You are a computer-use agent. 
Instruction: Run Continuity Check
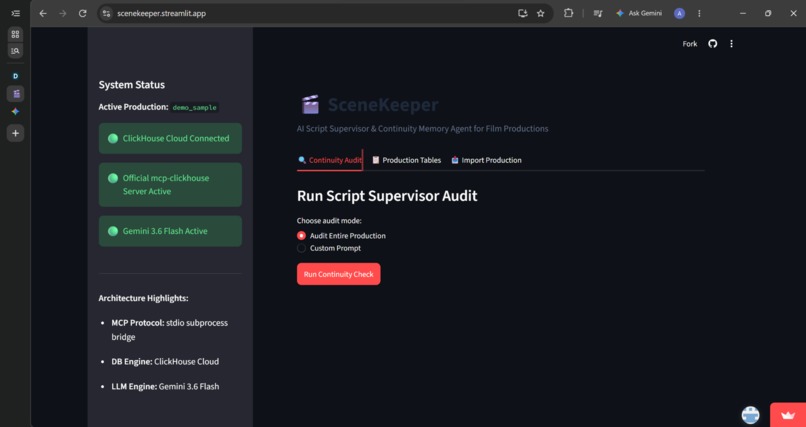click(339, 274)
